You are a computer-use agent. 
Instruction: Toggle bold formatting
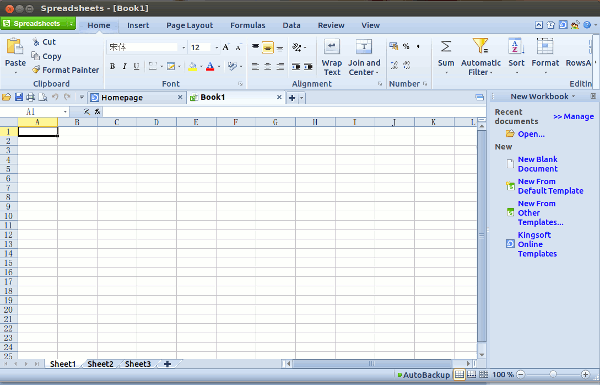point(112,66)
